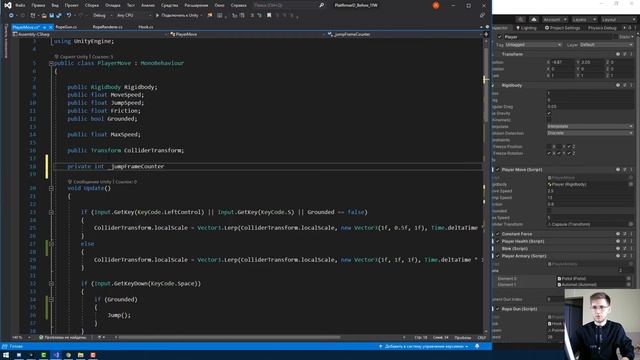Click object picker beside Pistol element
This screenshot has height=360, width=640.
629,278
